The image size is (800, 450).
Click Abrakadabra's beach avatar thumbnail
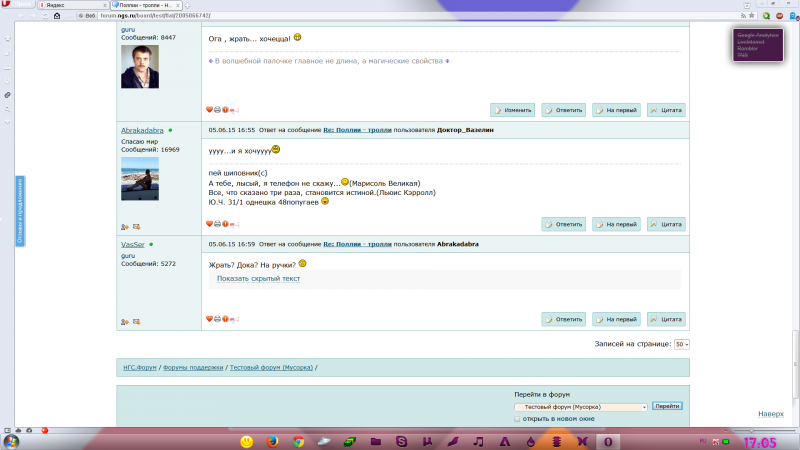coord(140,179)
